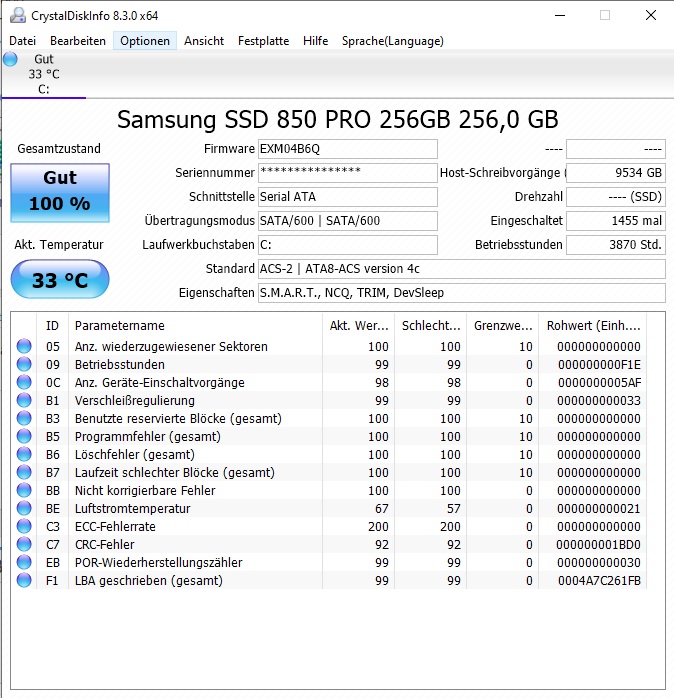The width and height of the screenshot is (674, 698).
Task: Click status orb for Betriebsstunden row 09
Action: tap(24, 364)
